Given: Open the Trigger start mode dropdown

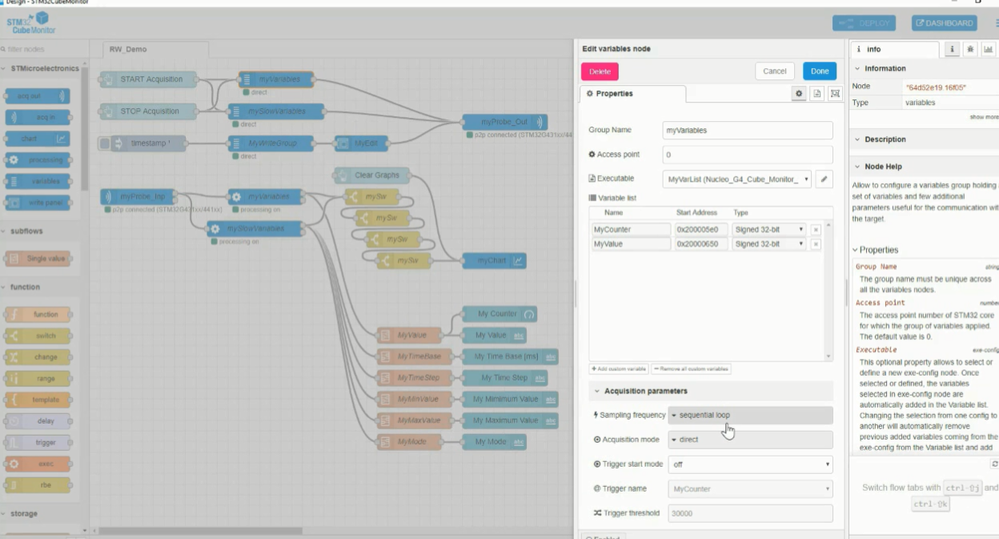Looking at the screenshot, I should point(750,464).
